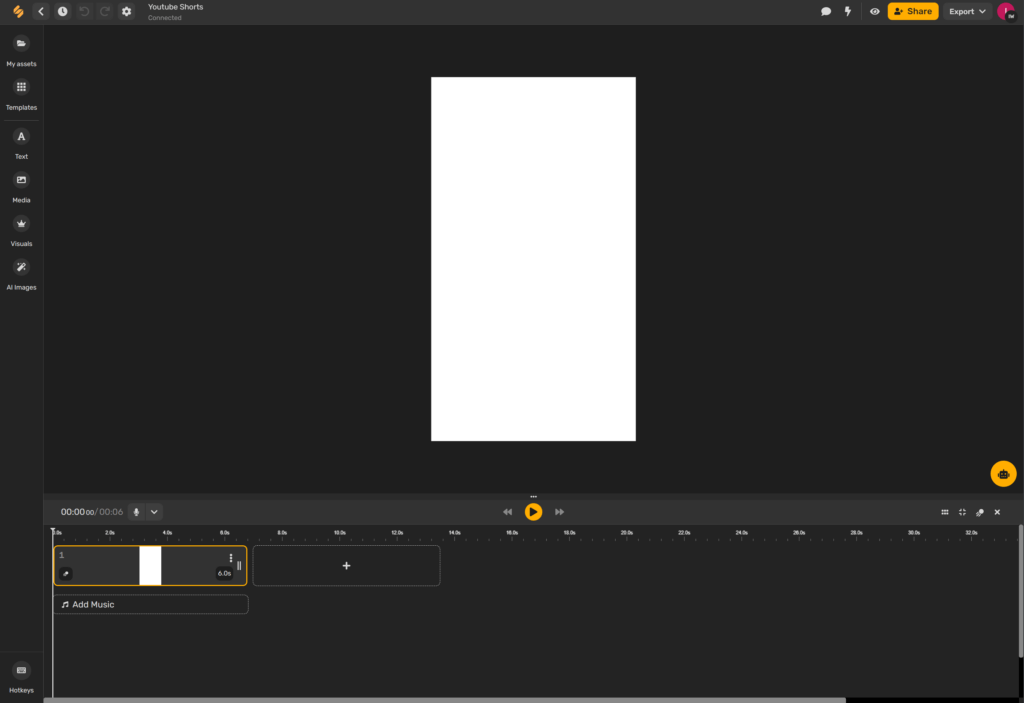Rewind with the skip-back button
Image resolution: width=1024 pixels, height=703 pixels.
(x=507, y=512)
